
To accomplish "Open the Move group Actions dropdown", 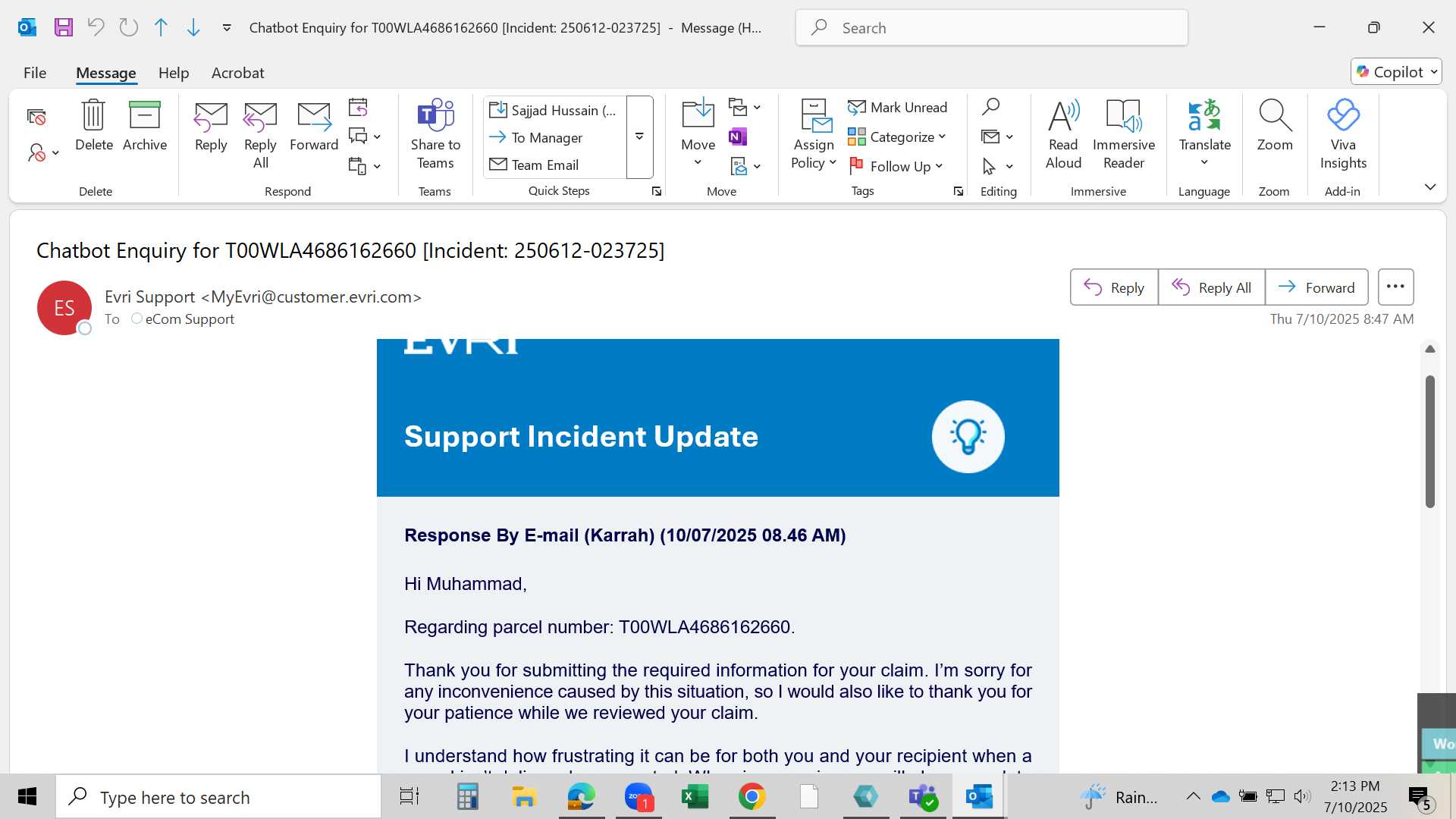I will 745,166.
